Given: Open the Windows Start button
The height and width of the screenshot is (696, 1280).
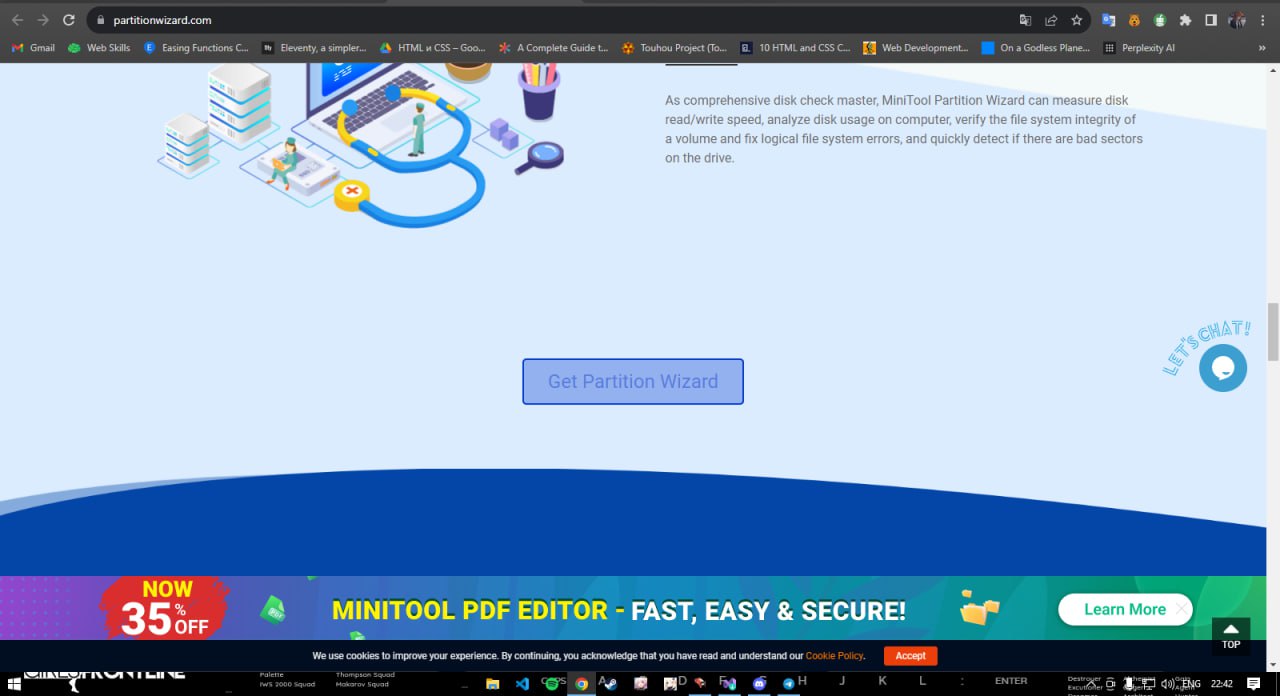Looking at the screenshot, I should [x=14, y=684].
